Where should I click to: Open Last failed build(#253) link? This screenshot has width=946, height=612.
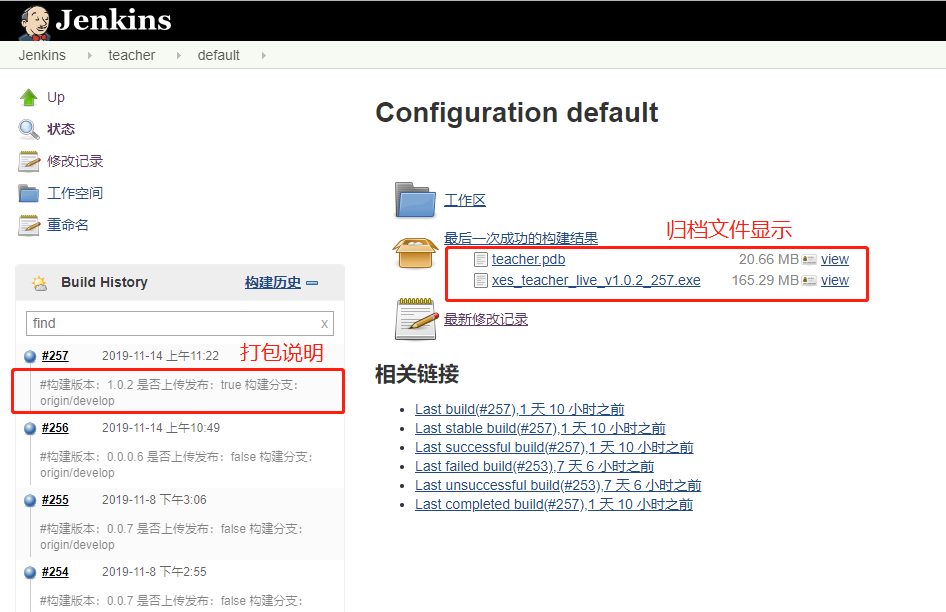pos(535,467)
